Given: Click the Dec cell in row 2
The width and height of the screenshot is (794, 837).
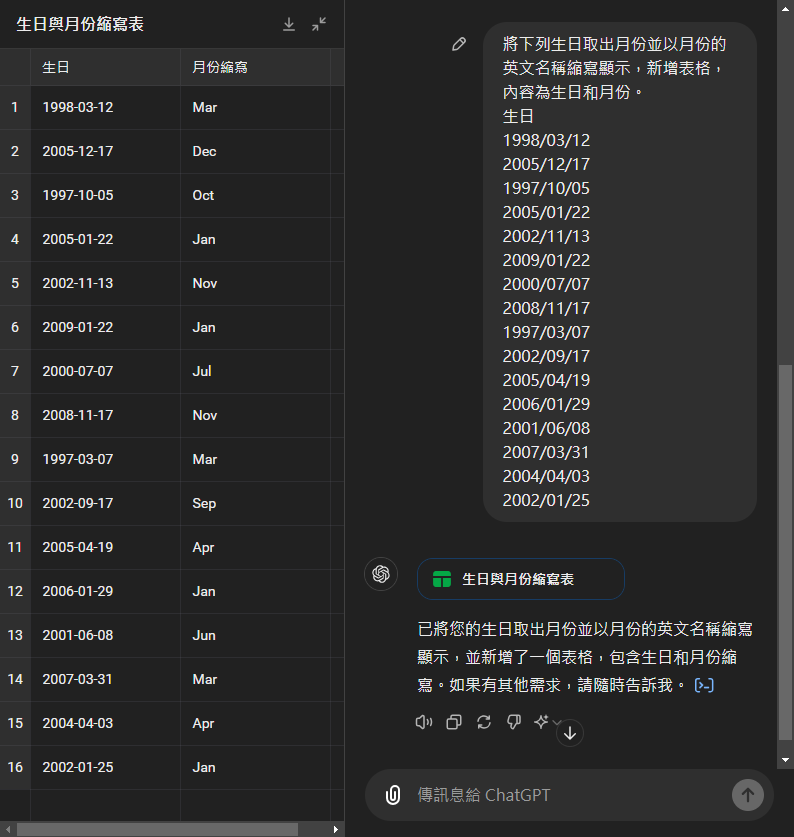Looking at the screenshot, I should click(x=255, y=152).
